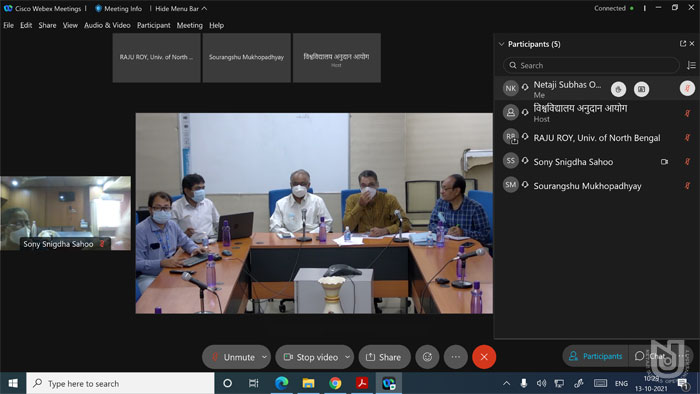700x394 pixels.
Task: Click Stop video button
Action: [x=311, y=357]
